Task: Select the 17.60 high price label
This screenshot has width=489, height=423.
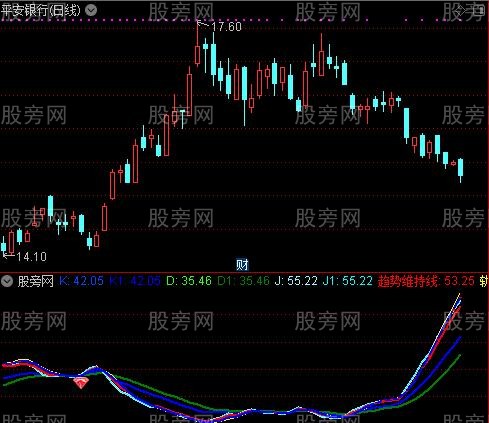Action: coord(226,27)
